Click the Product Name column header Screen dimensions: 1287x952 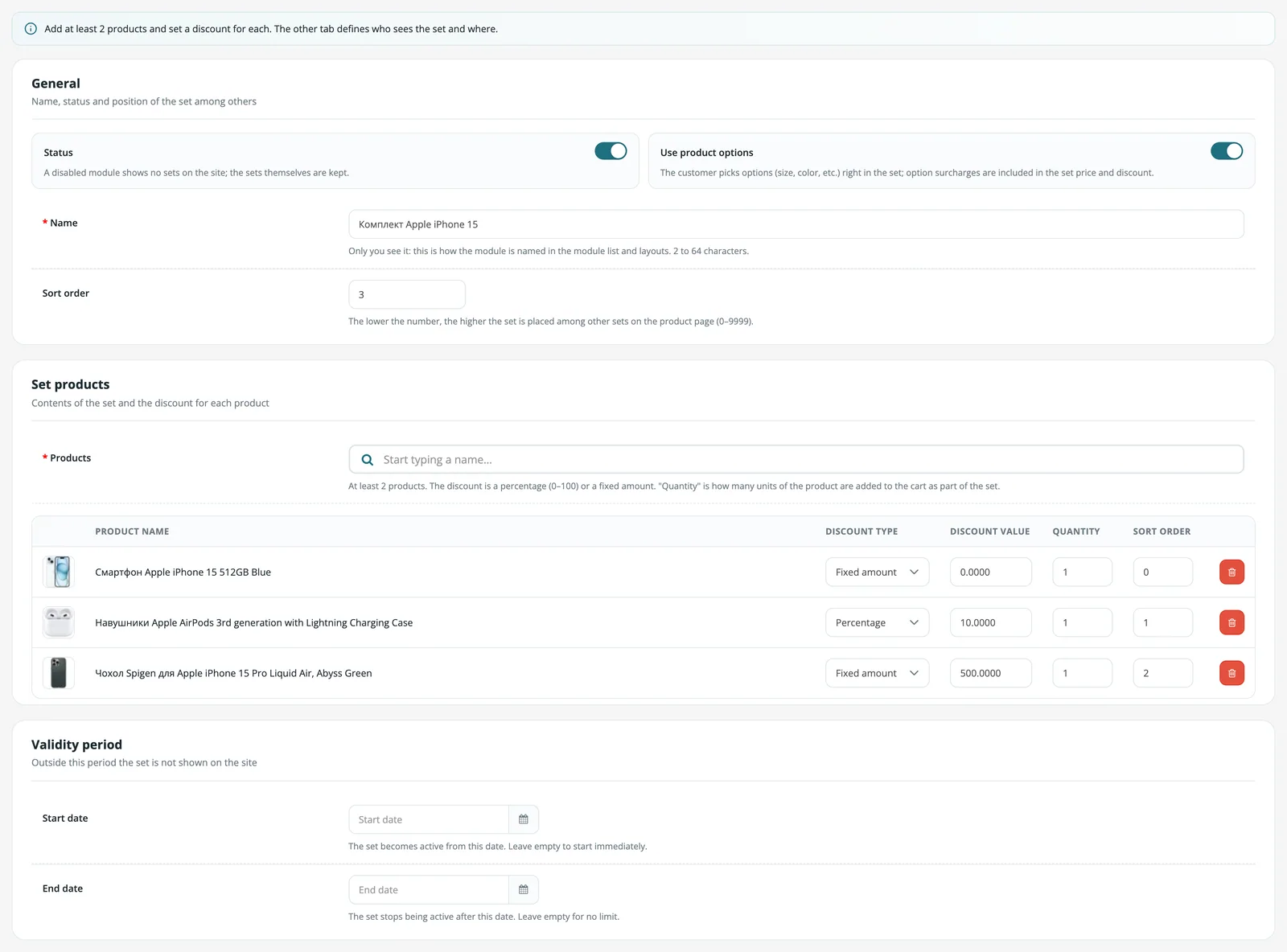[132, 531]
